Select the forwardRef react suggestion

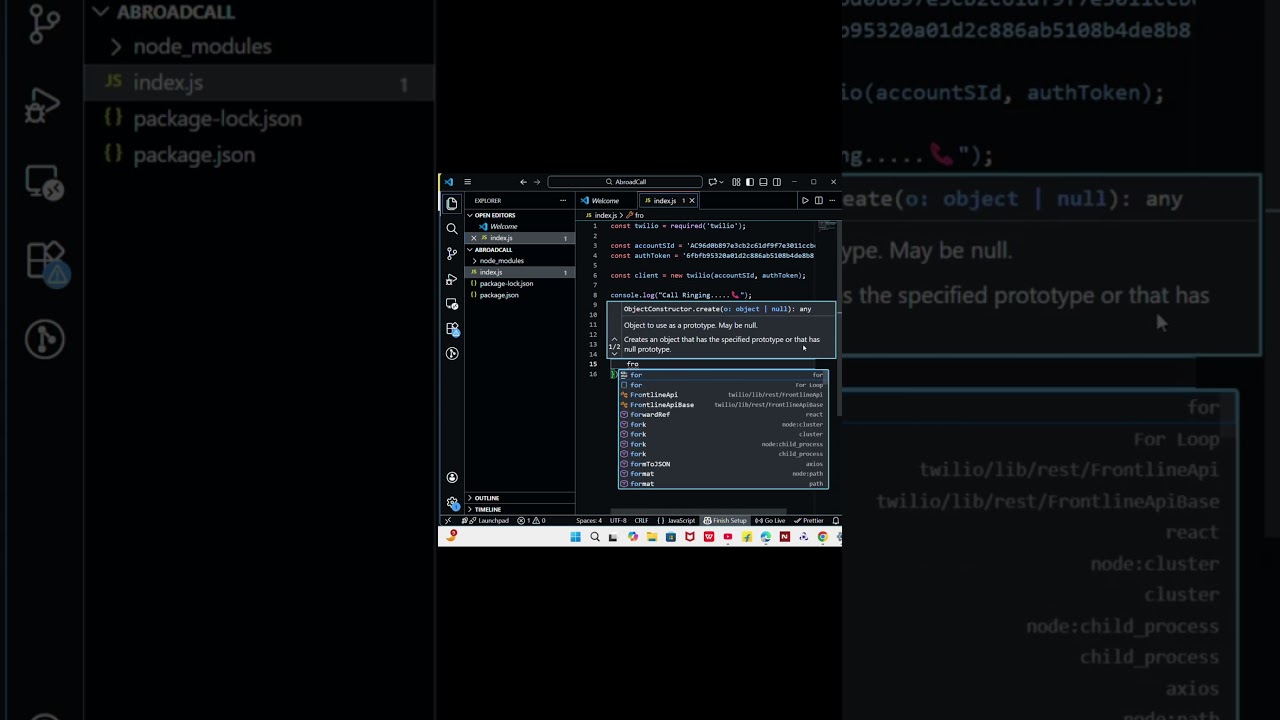(723, 415)
